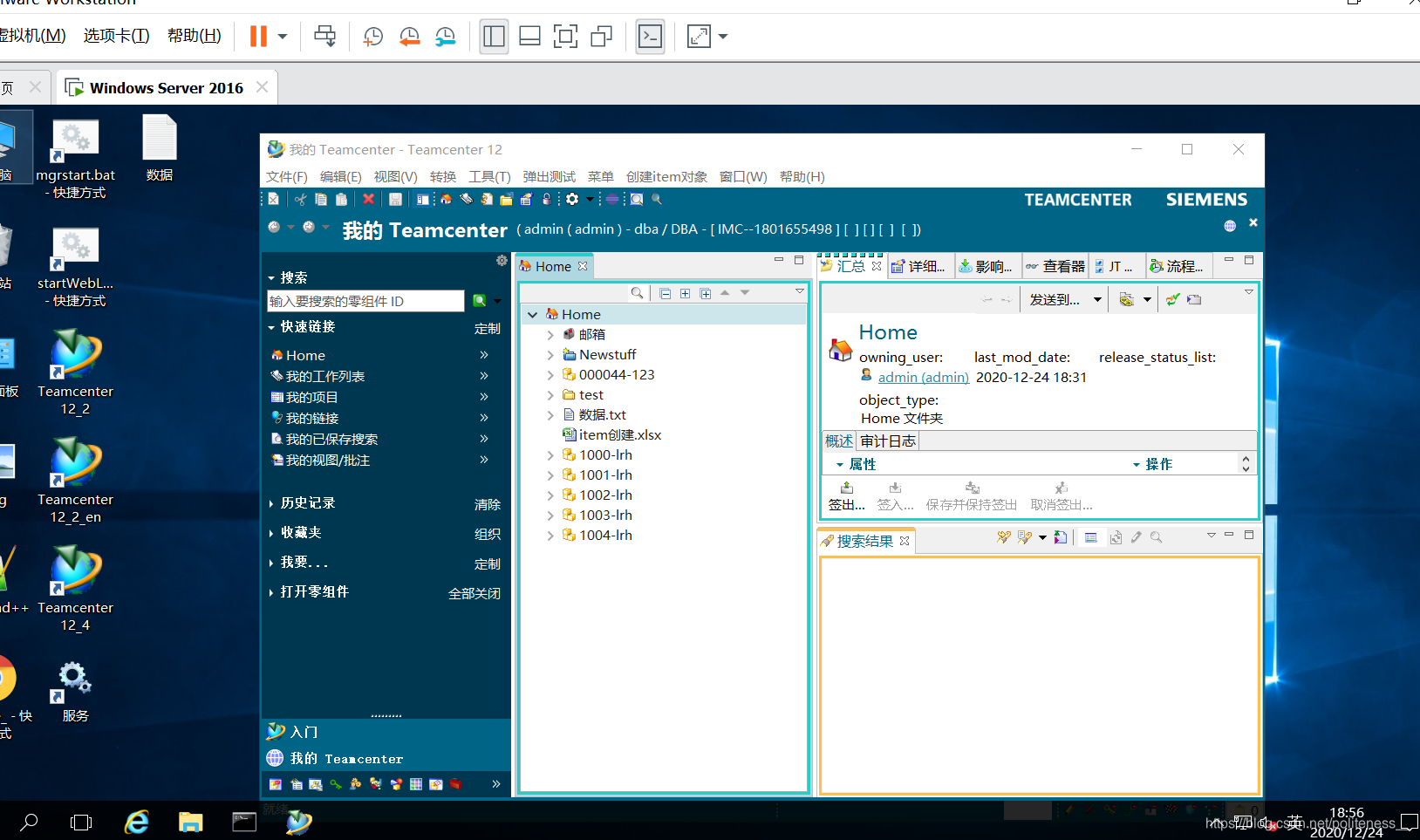The width and height of the screenshot is (1420, 840).
Task: Click the red X delete icon
Action: pyautogui.click(x=368, y=200)
